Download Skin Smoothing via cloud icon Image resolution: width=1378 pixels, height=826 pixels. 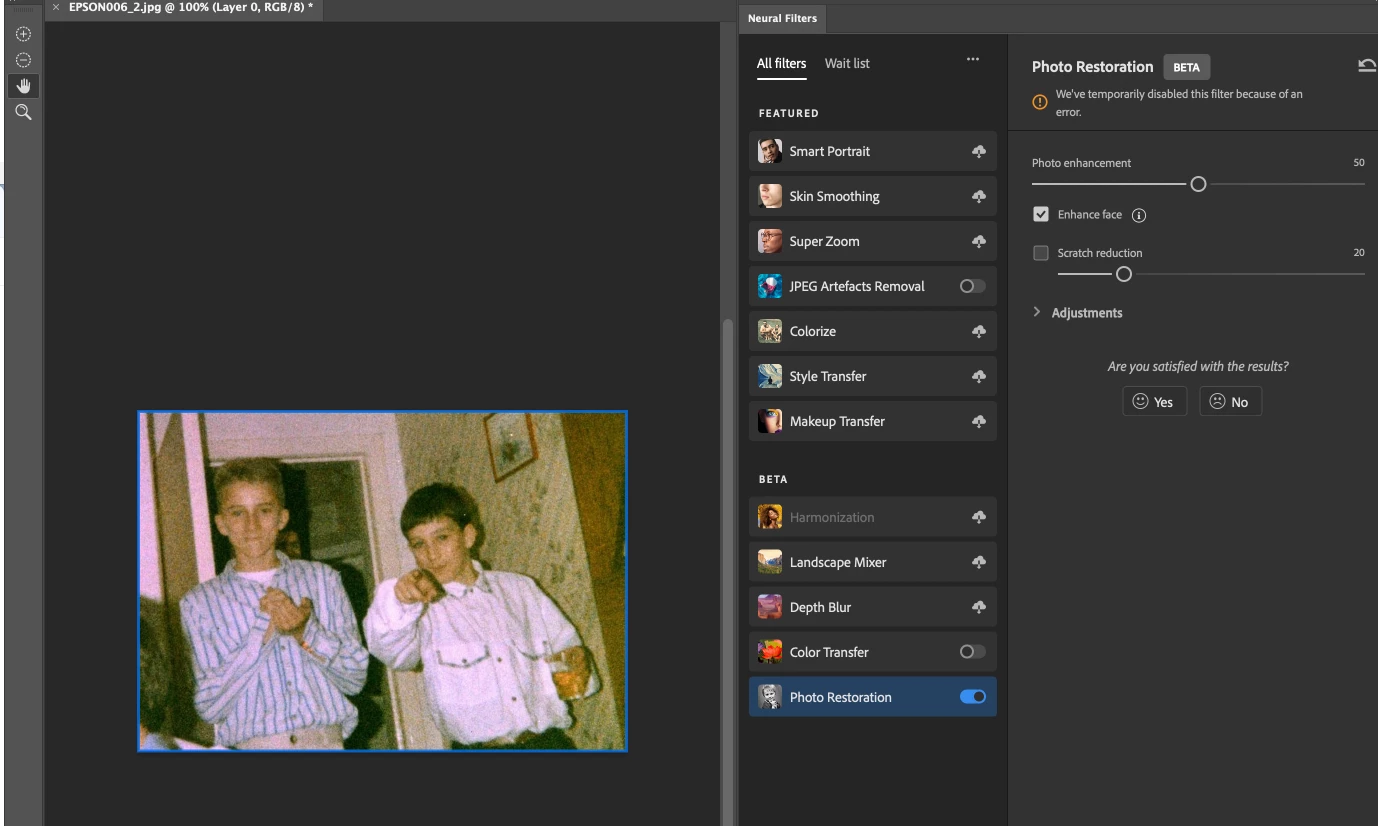pyautogui.click(x=979, y=196)
